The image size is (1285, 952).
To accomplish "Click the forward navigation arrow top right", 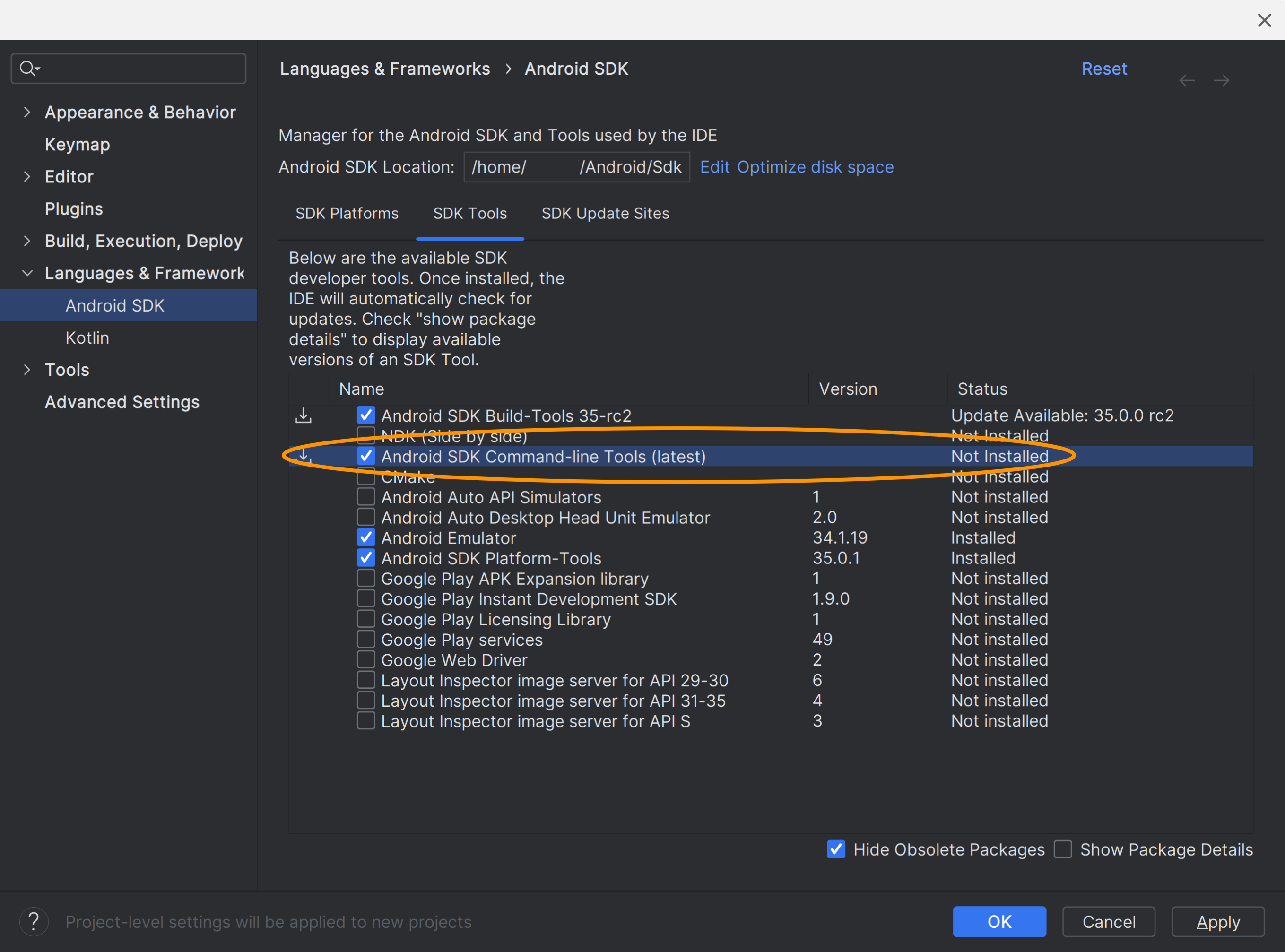I will tap(1222, 80).
